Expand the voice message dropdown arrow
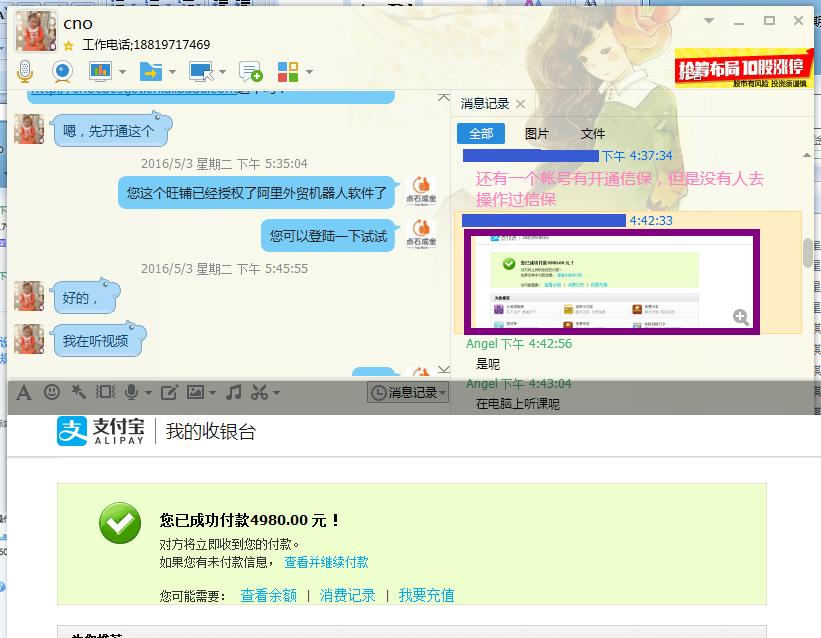Image resolution: width=821 pixels, height=638 pixels. (148, 392)
